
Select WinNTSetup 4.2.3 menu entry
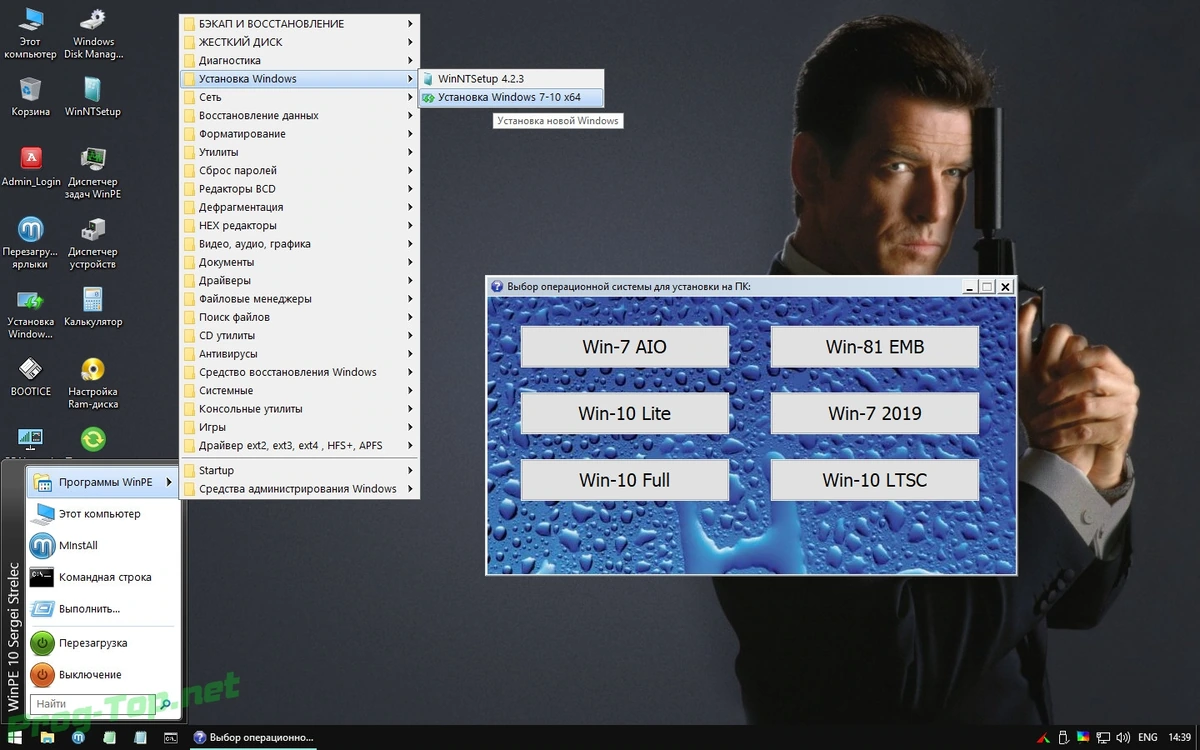click(512, 78)
